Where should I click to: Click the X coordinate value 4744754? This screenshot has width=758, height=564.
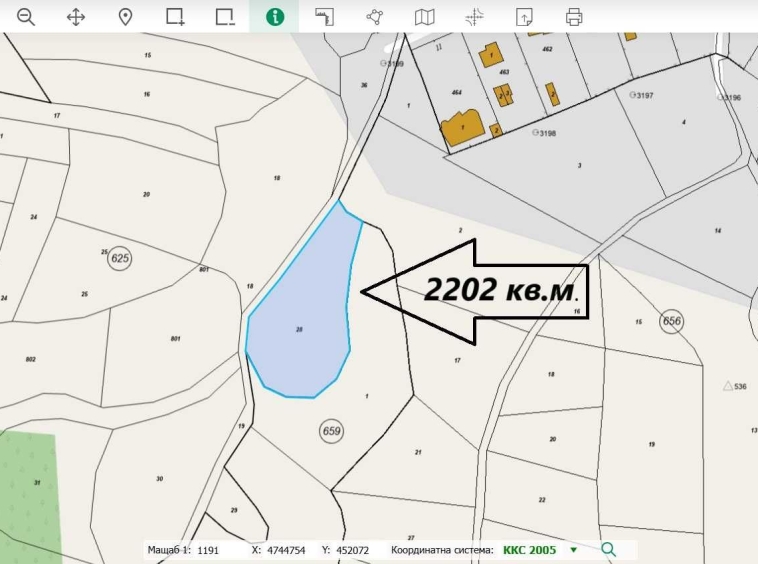point(288,550)
